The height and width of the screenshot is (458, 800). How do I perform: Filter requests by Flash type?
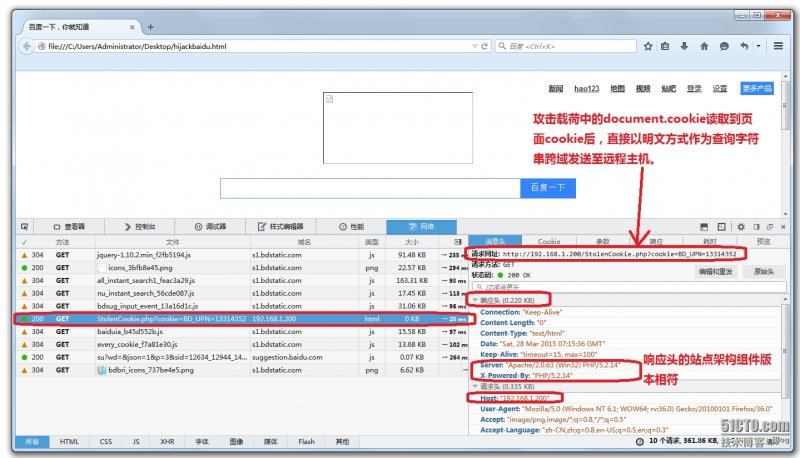306,442
